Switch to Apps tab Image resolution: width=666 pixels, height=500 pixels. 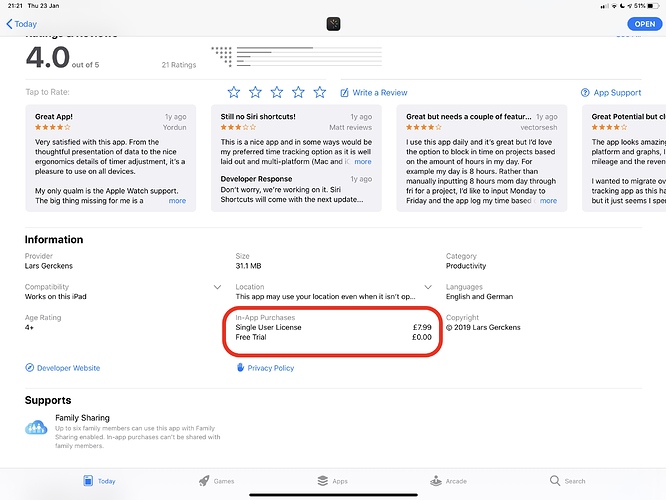333,481
